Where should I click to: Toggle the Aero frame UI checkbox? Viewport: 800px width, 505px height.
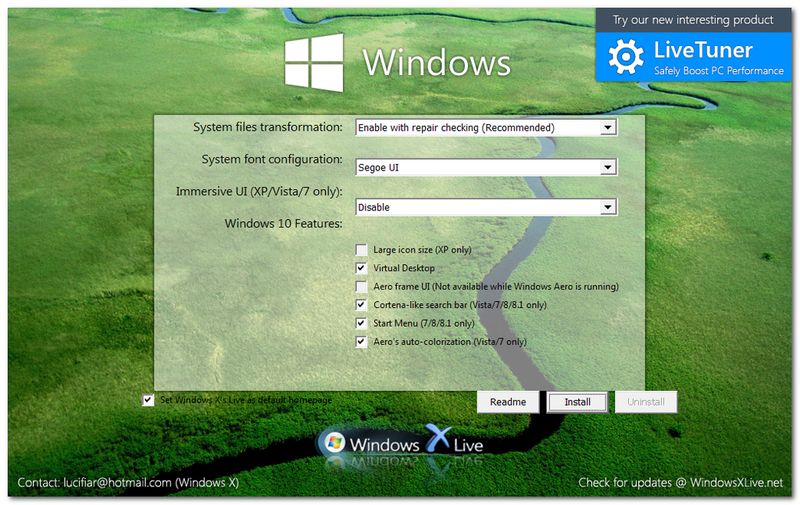tap(361, 287)
